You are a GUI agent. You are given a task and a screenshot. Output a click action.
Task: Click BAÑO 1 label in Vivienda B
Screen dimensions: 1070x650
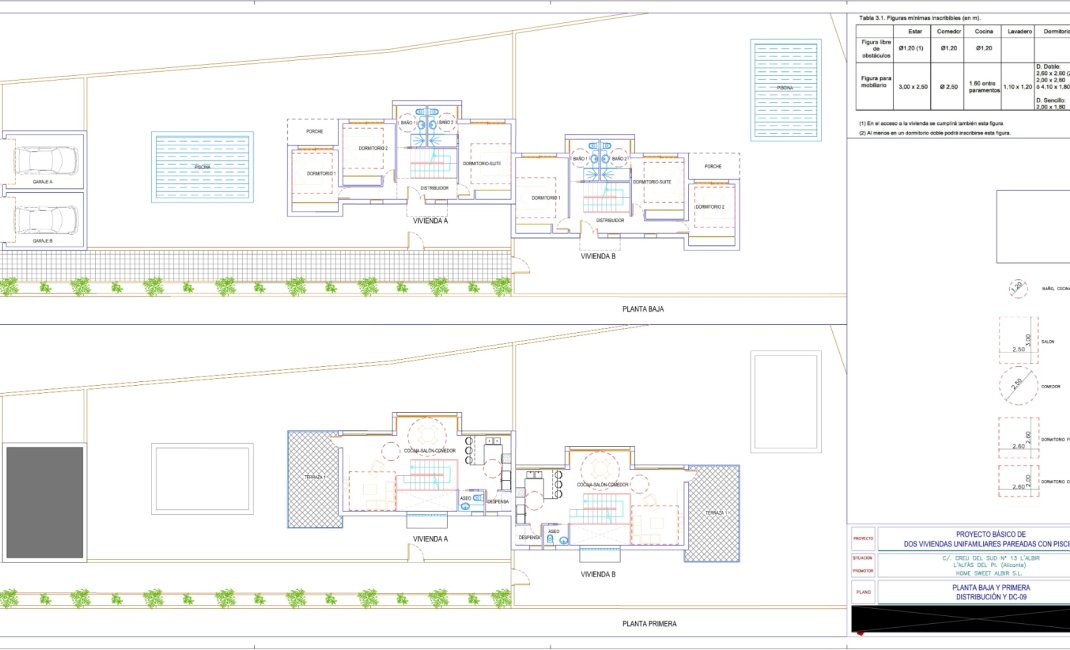click(580, 159)
